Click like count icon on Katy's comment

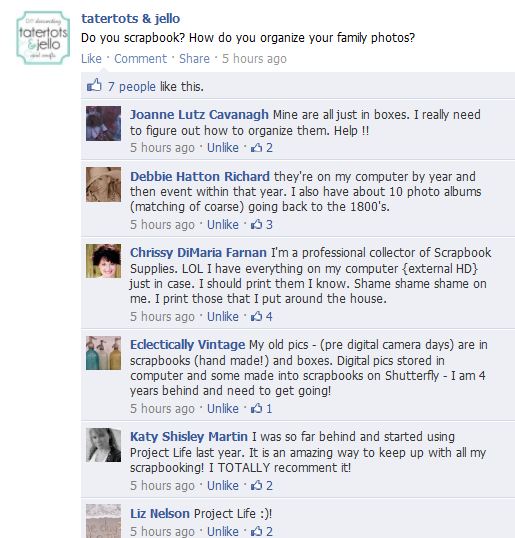click(257, 486)
